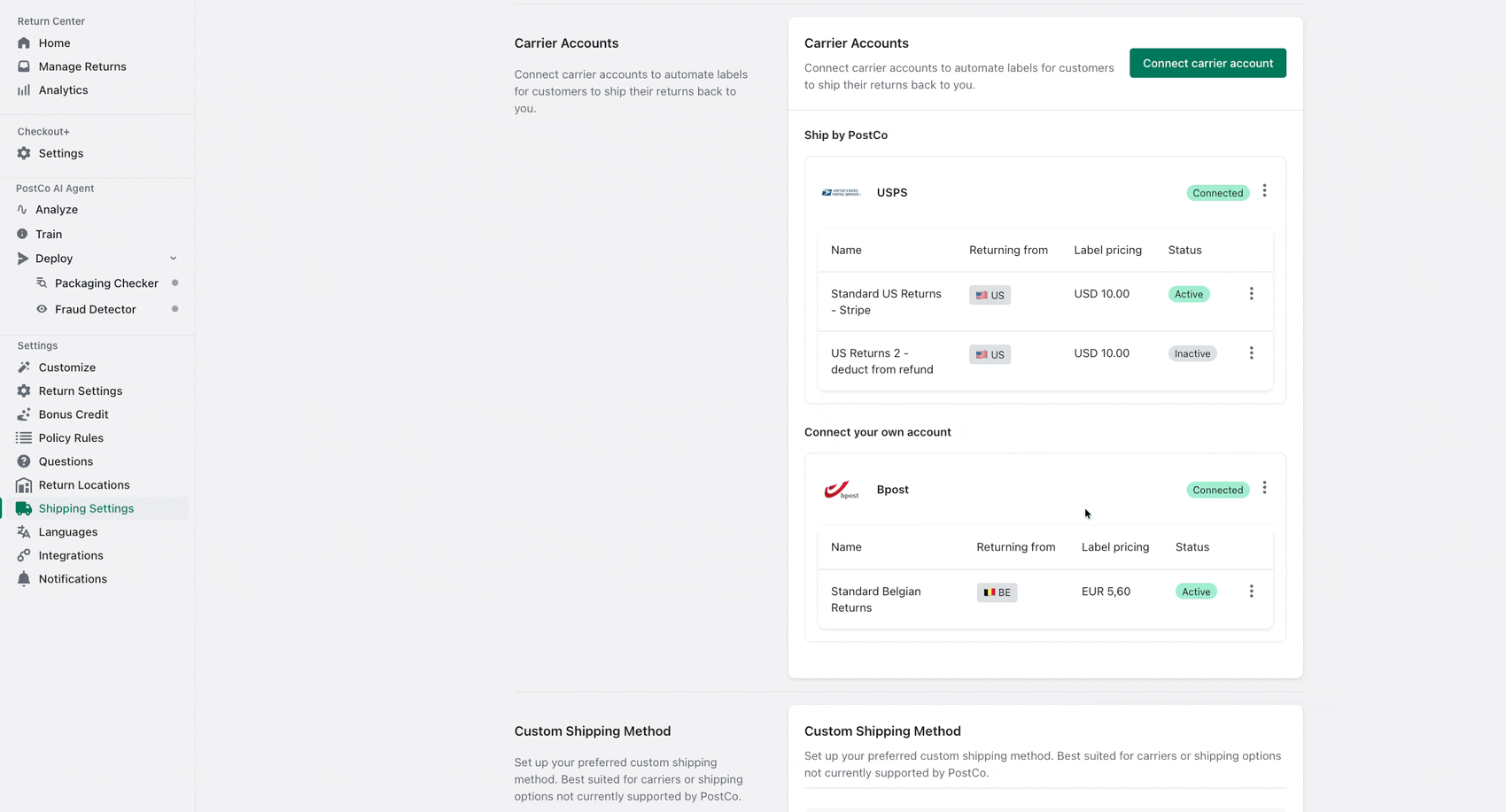1506x812 pixels.
Task: Click the Packaging Checker status dot
Action: point(175,283)
